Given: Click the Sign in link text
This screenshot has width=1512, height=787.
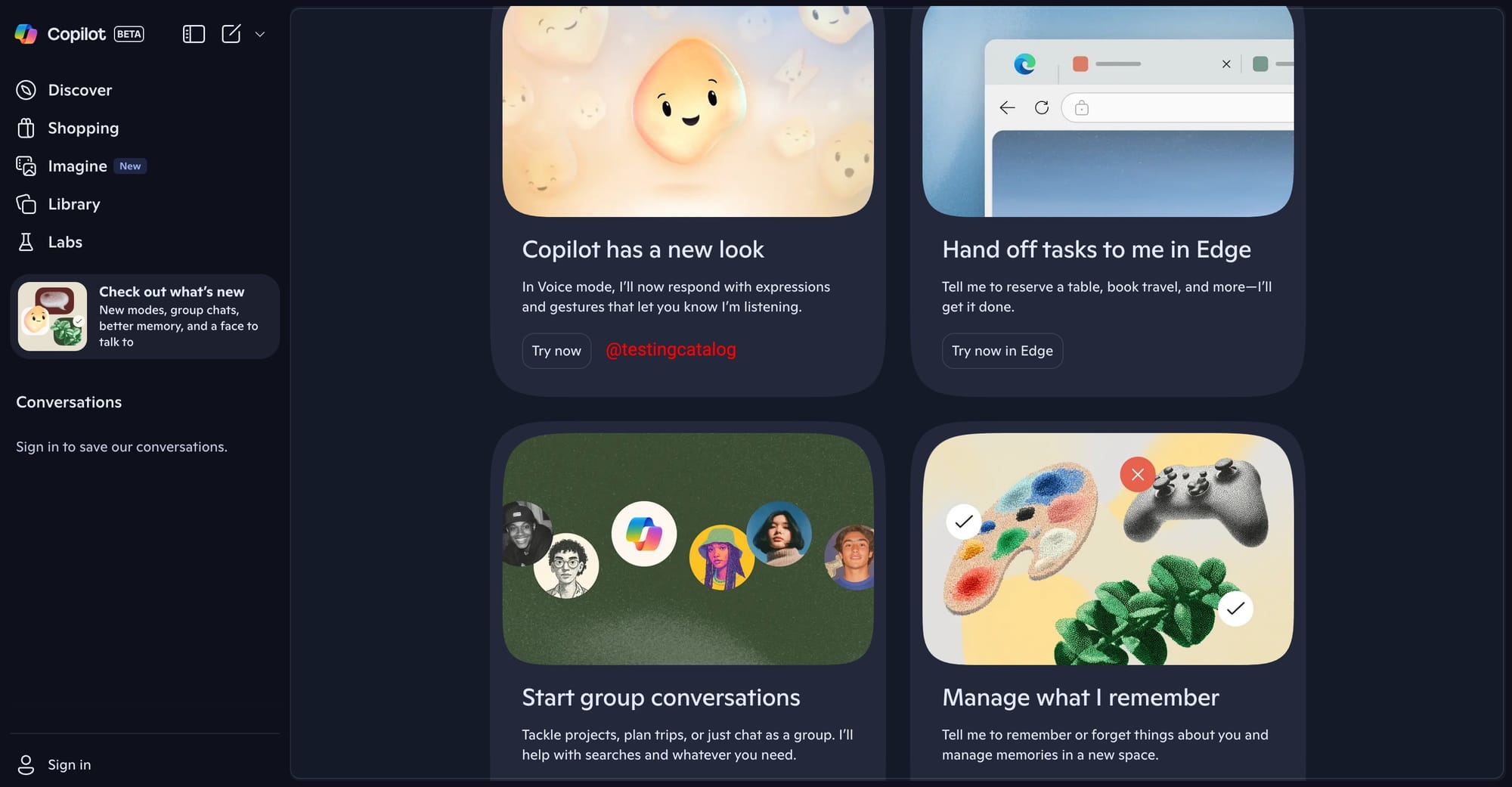Looking at the screenshot, I should tap(70, 765).
